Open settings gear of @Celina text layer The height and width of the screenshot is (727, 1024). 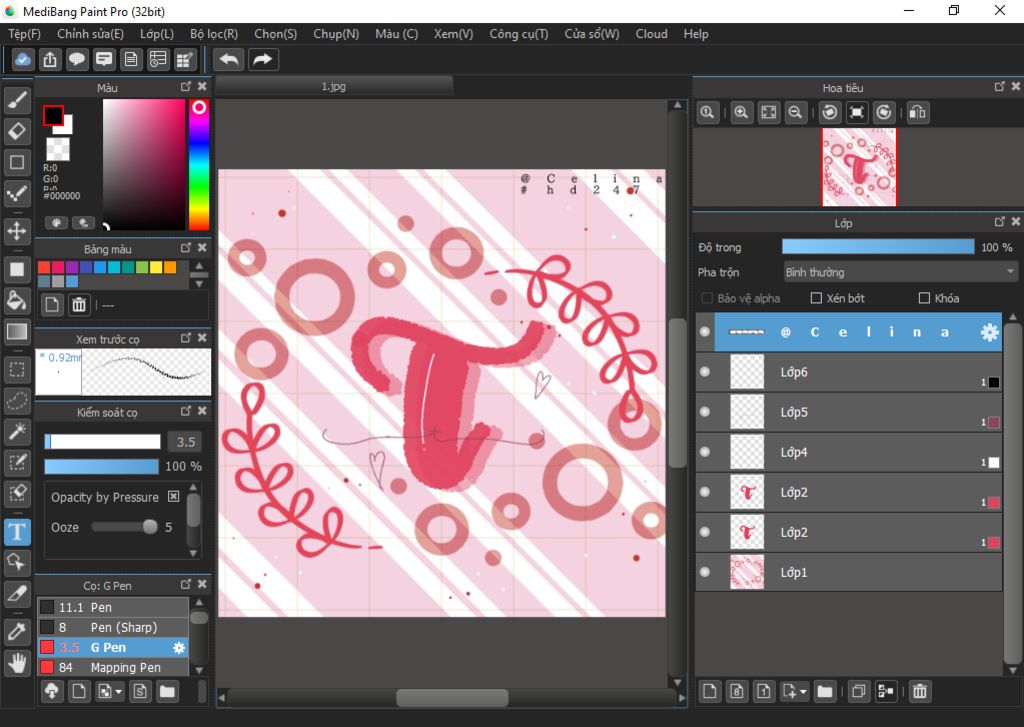(989, 332)
